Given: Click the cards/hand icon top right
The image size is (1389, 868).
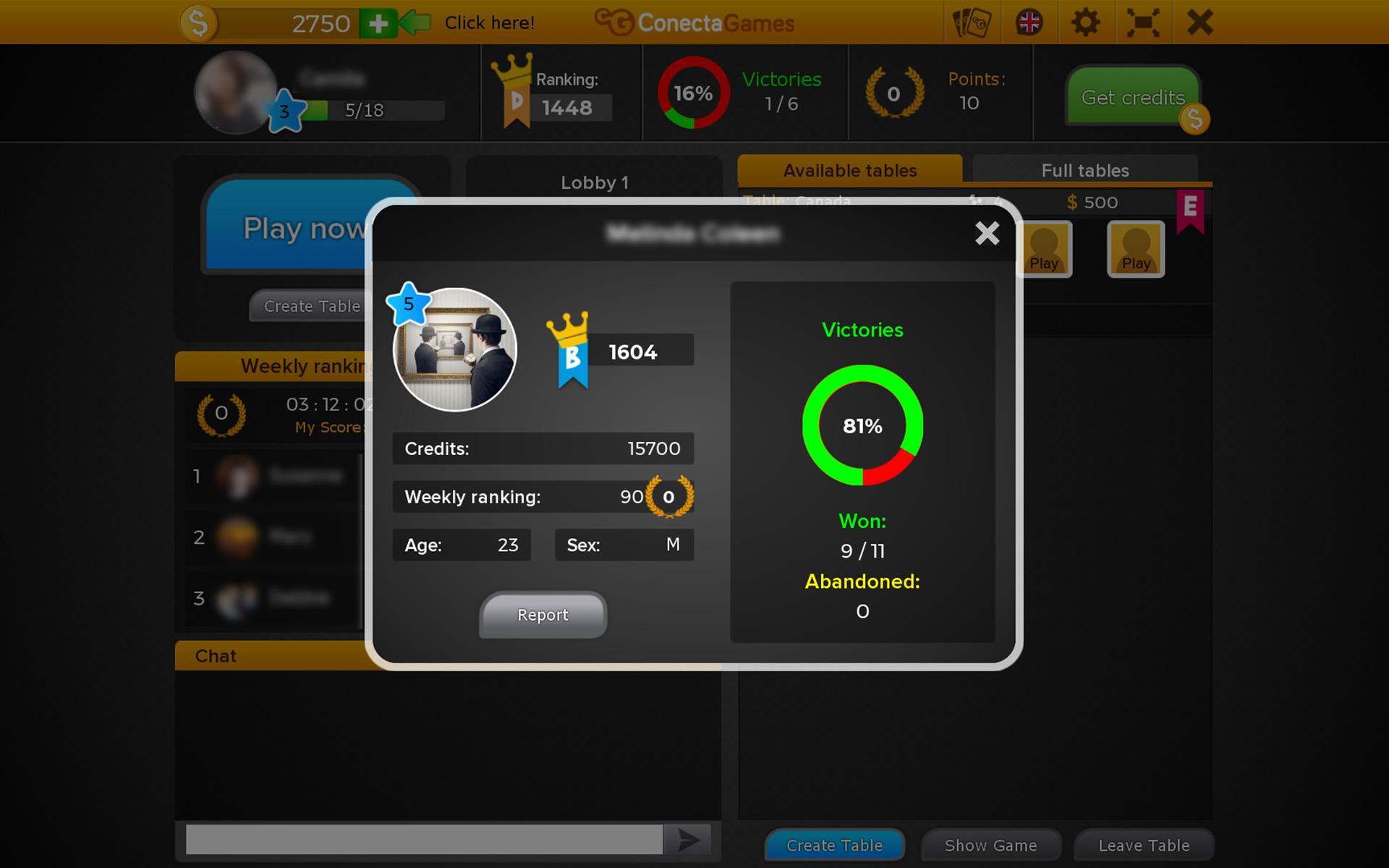Looking at the screenshot, I should tap(971, 22).
